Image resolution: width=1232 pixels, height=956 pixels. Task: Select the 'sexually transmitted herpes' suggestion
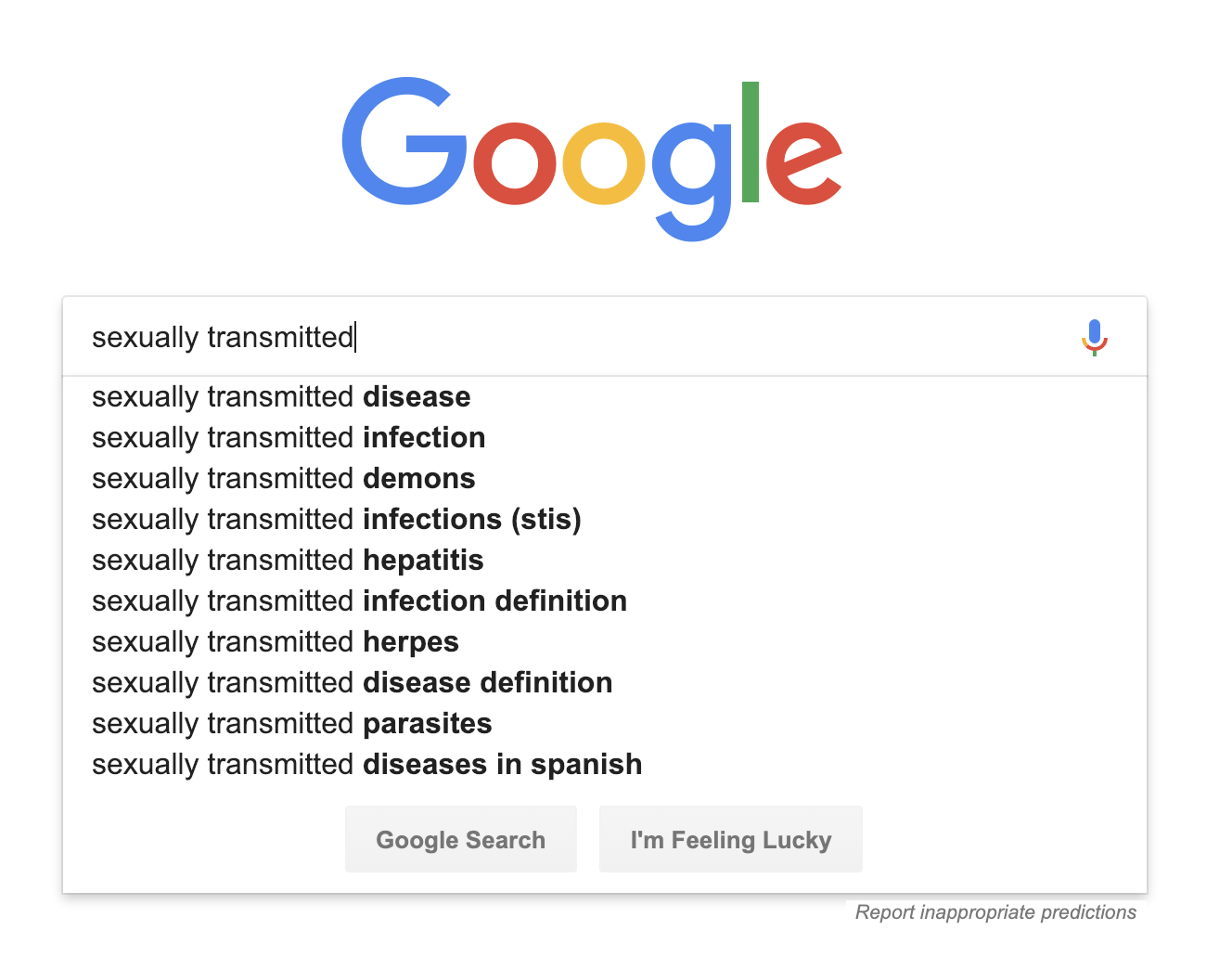tap(605, 642)
